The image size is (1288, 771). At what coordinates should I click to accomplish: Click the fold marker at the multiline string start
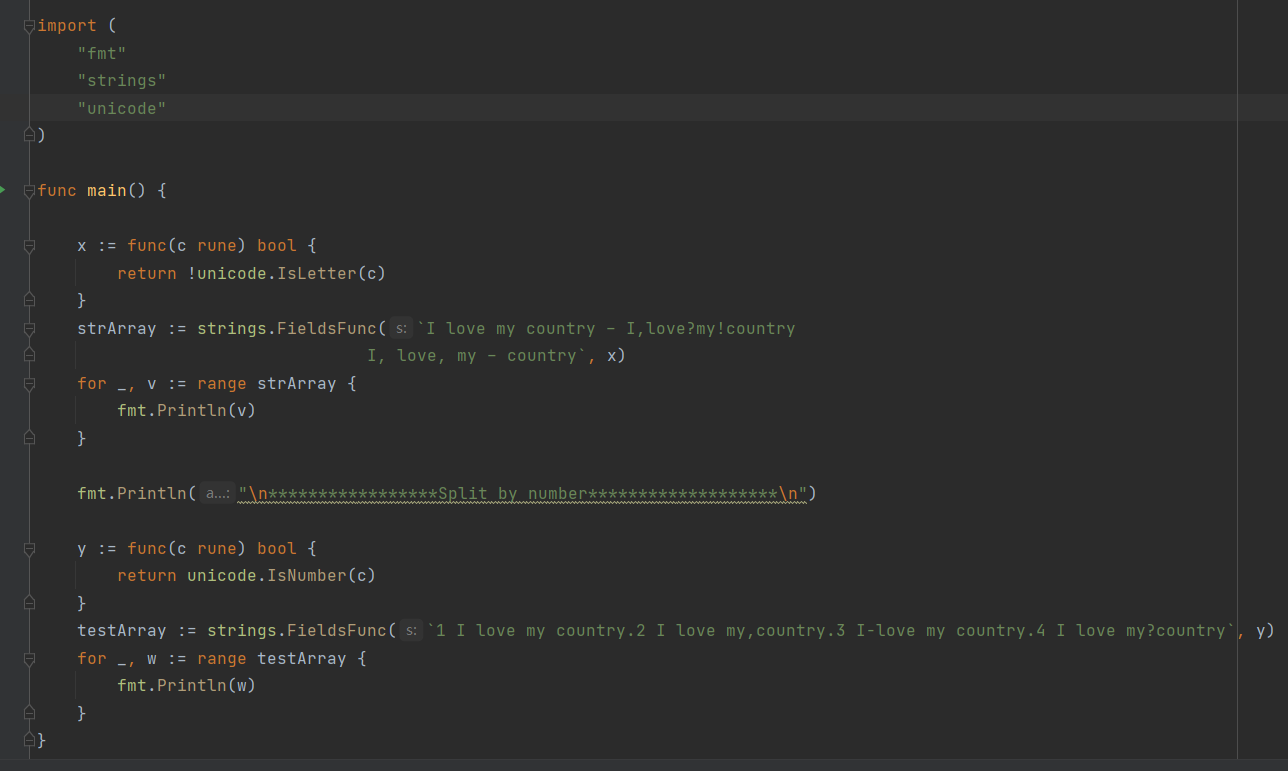pos(29,328)
